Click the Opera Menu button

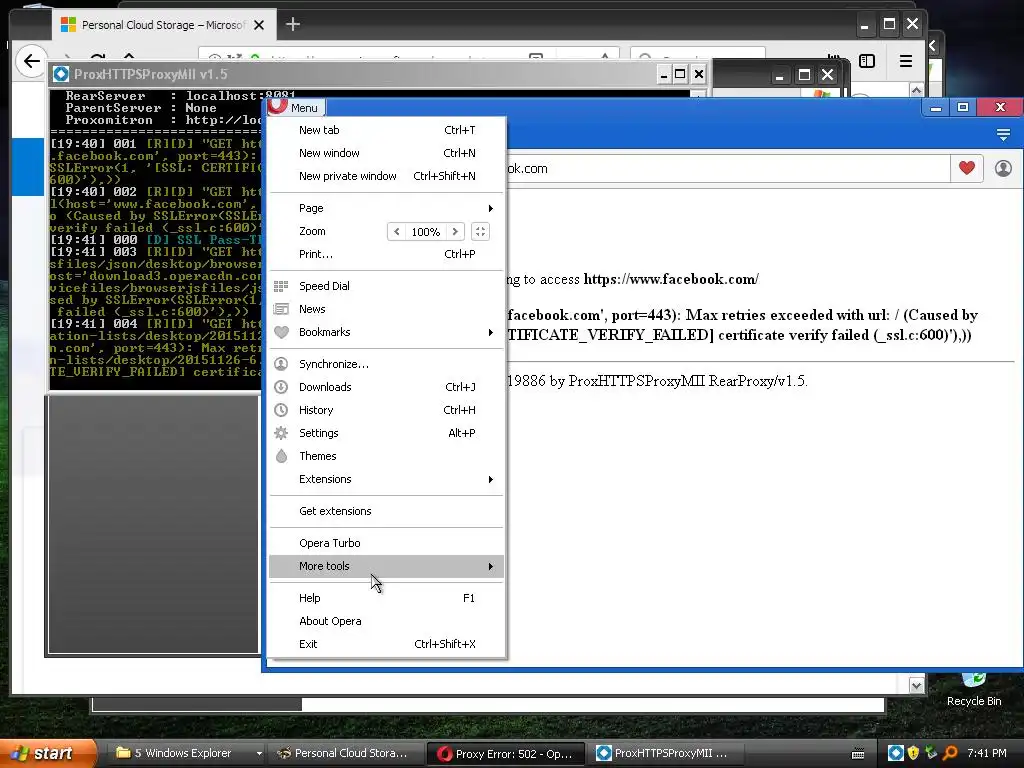pyautogui.click(x=296, y=107)
